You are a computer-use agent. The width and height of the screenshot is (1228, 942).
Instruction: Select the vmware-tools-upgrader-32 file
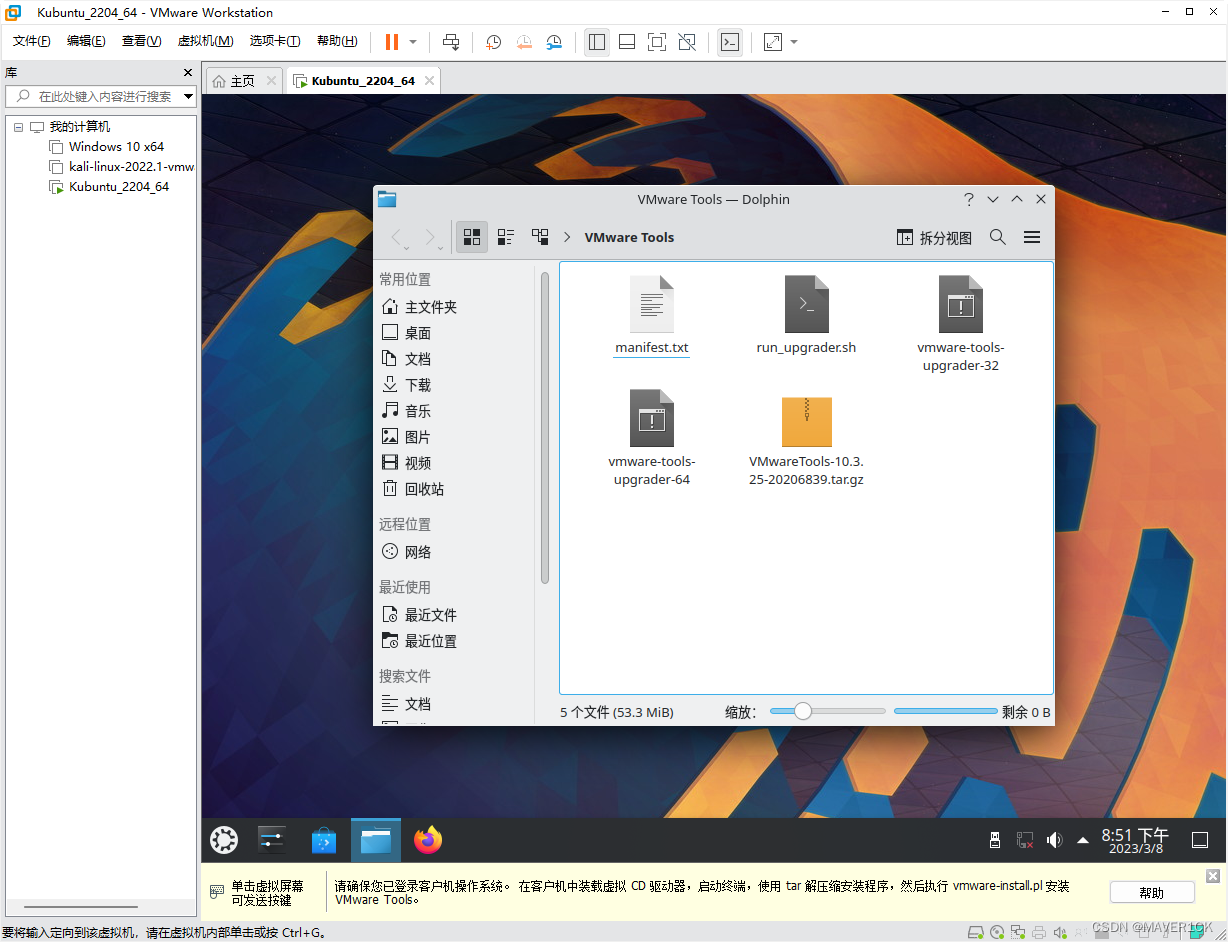(x=960, y=324)
